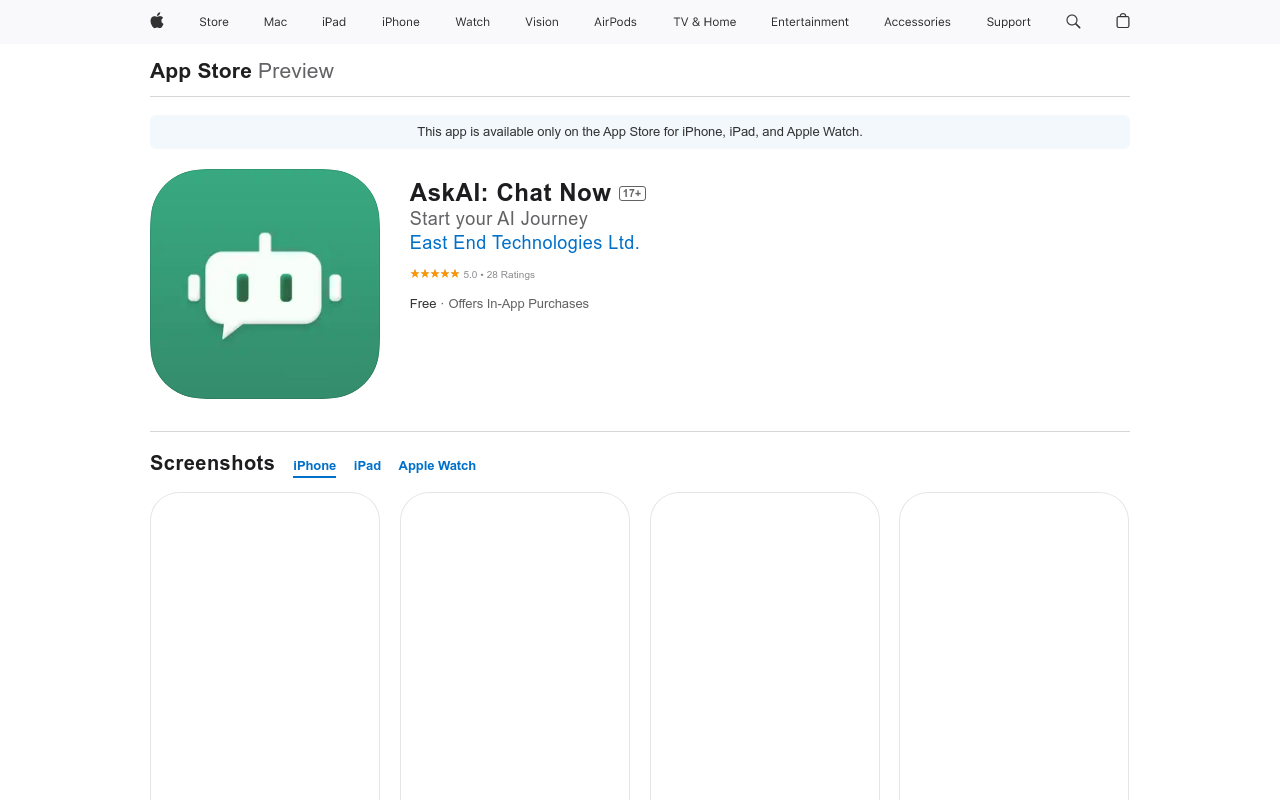The width and height of the screenshot is (1280, 800).
Task: Click the 28 Ratings count
Action: click(510, 273)
